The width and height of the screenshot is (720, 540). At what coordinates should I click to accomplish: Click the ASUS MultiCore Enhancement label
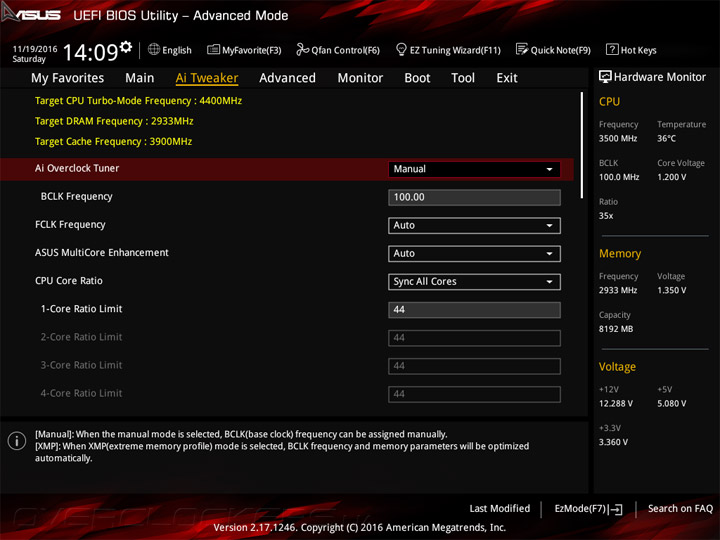pyautogui.click(x=101, y=253)
